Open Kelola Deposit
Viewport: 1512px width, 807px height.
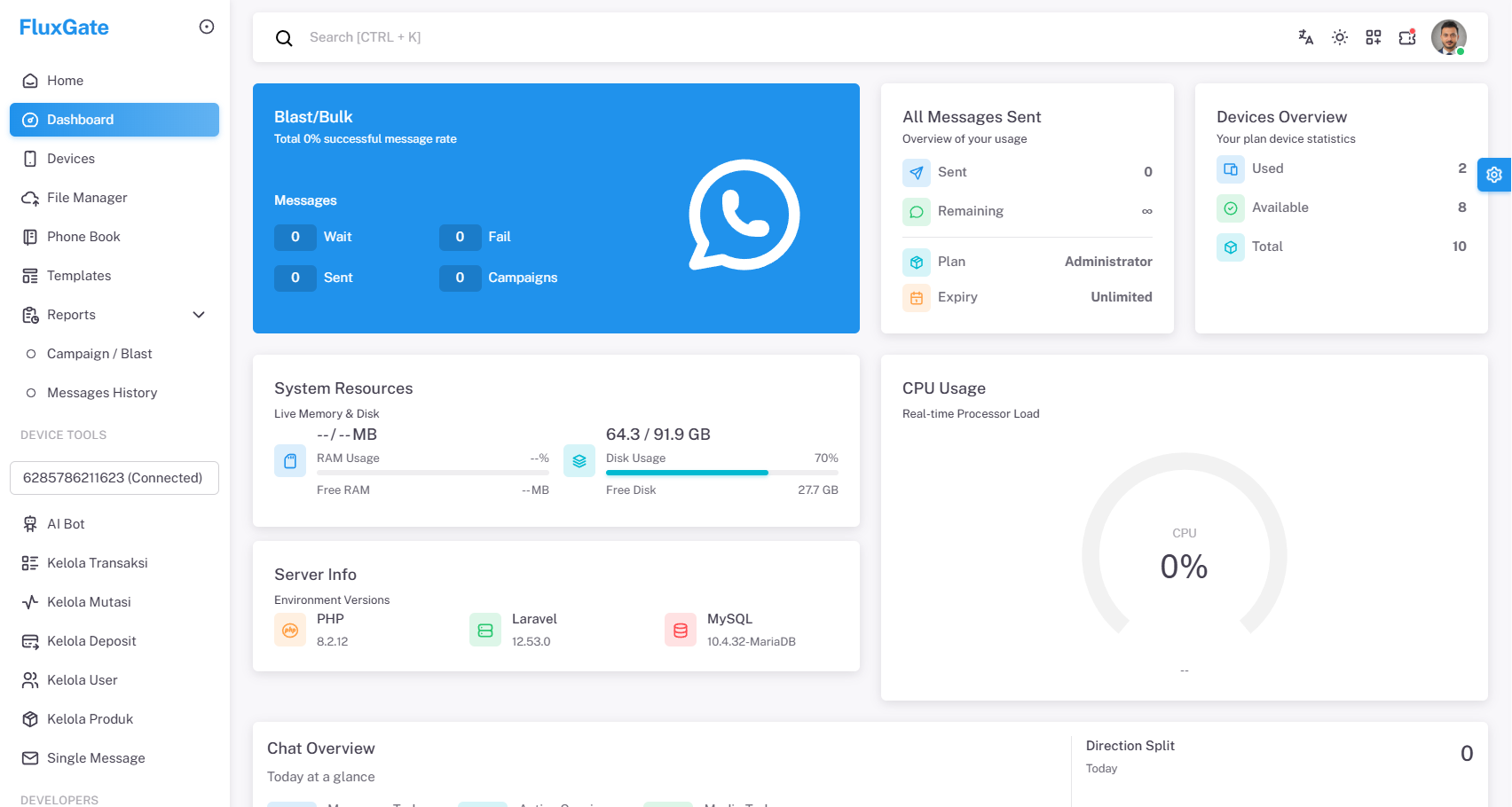coord(114,641)
